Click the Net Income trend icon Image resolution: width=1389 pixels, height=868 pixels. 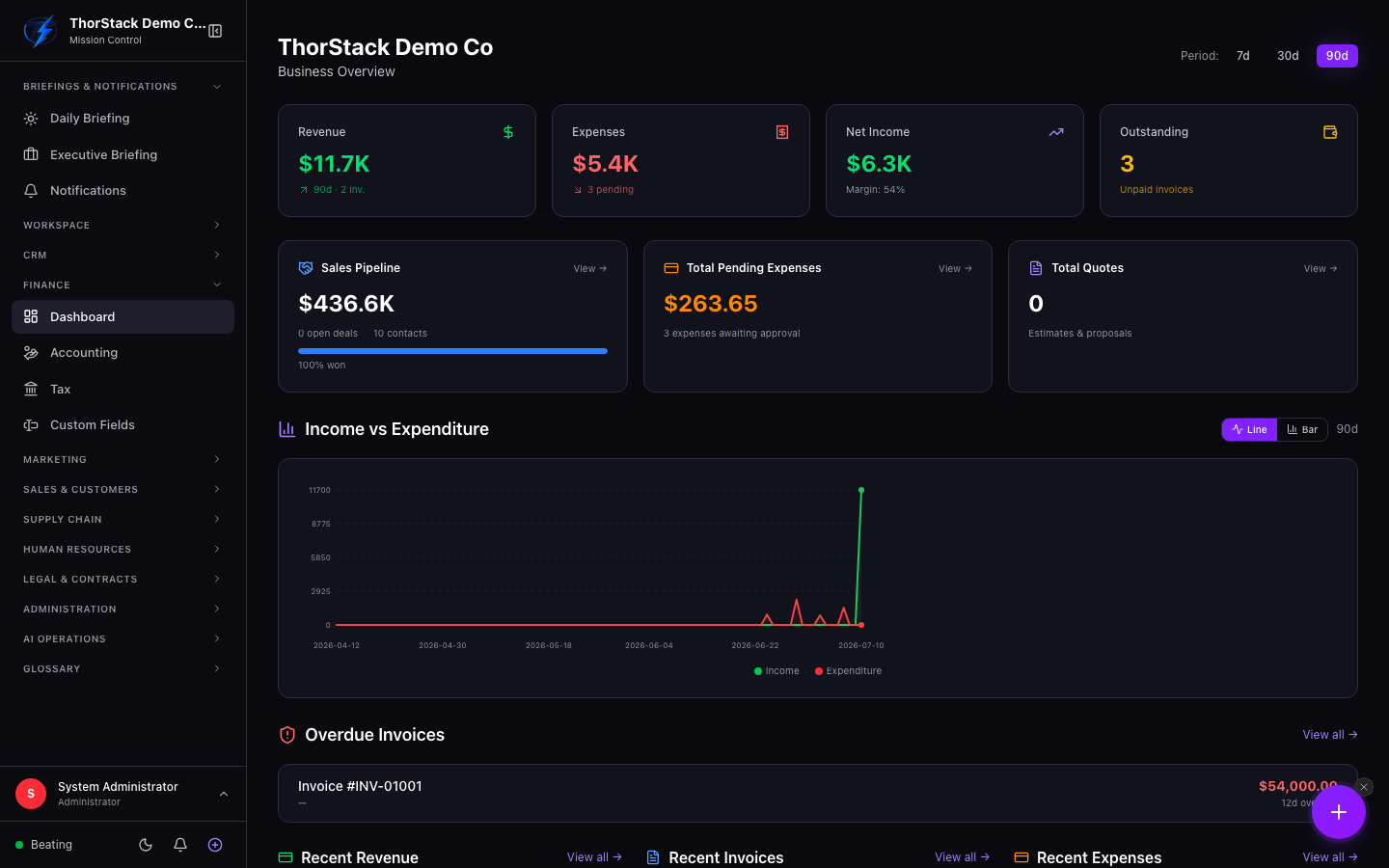pyautogui.click(x=1056, y=132)
